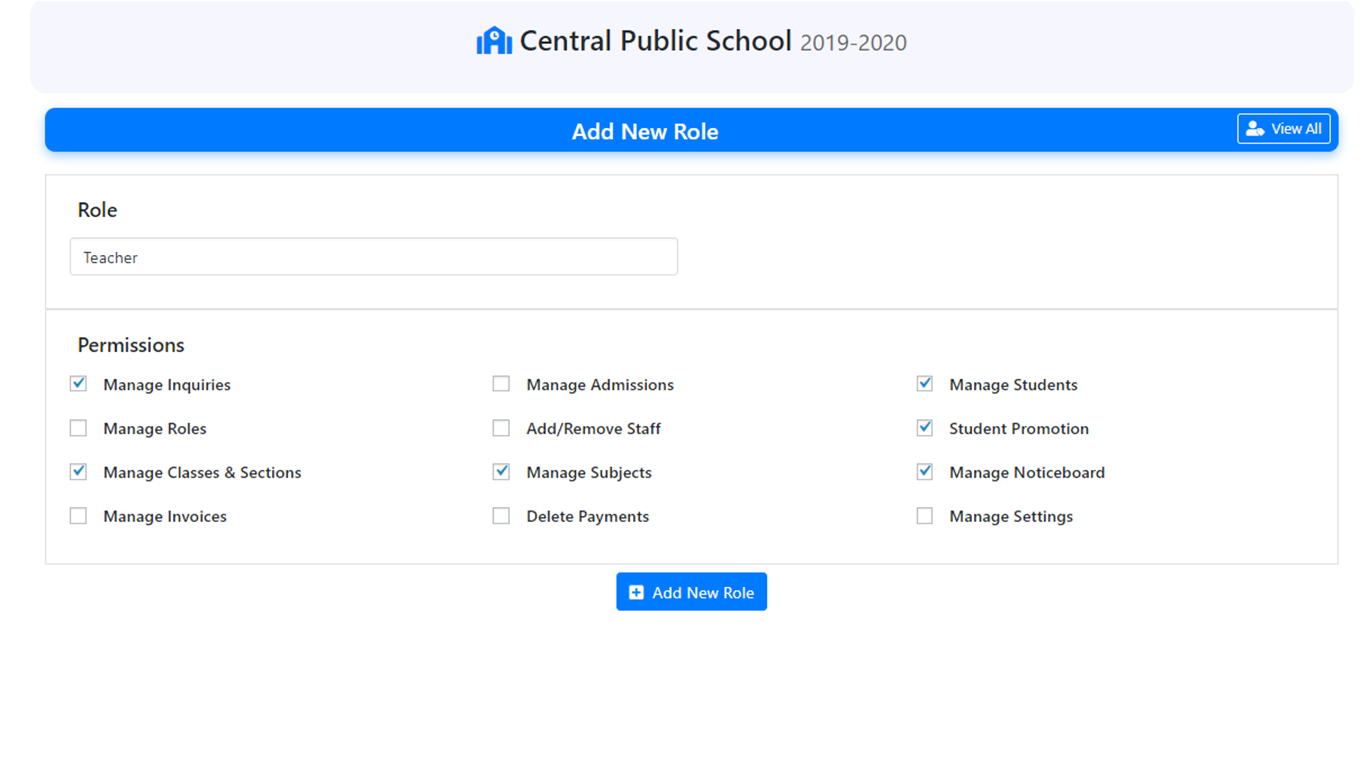Click the plus icon on Add New Role
1366x768 pixels.
coord(636,593)
